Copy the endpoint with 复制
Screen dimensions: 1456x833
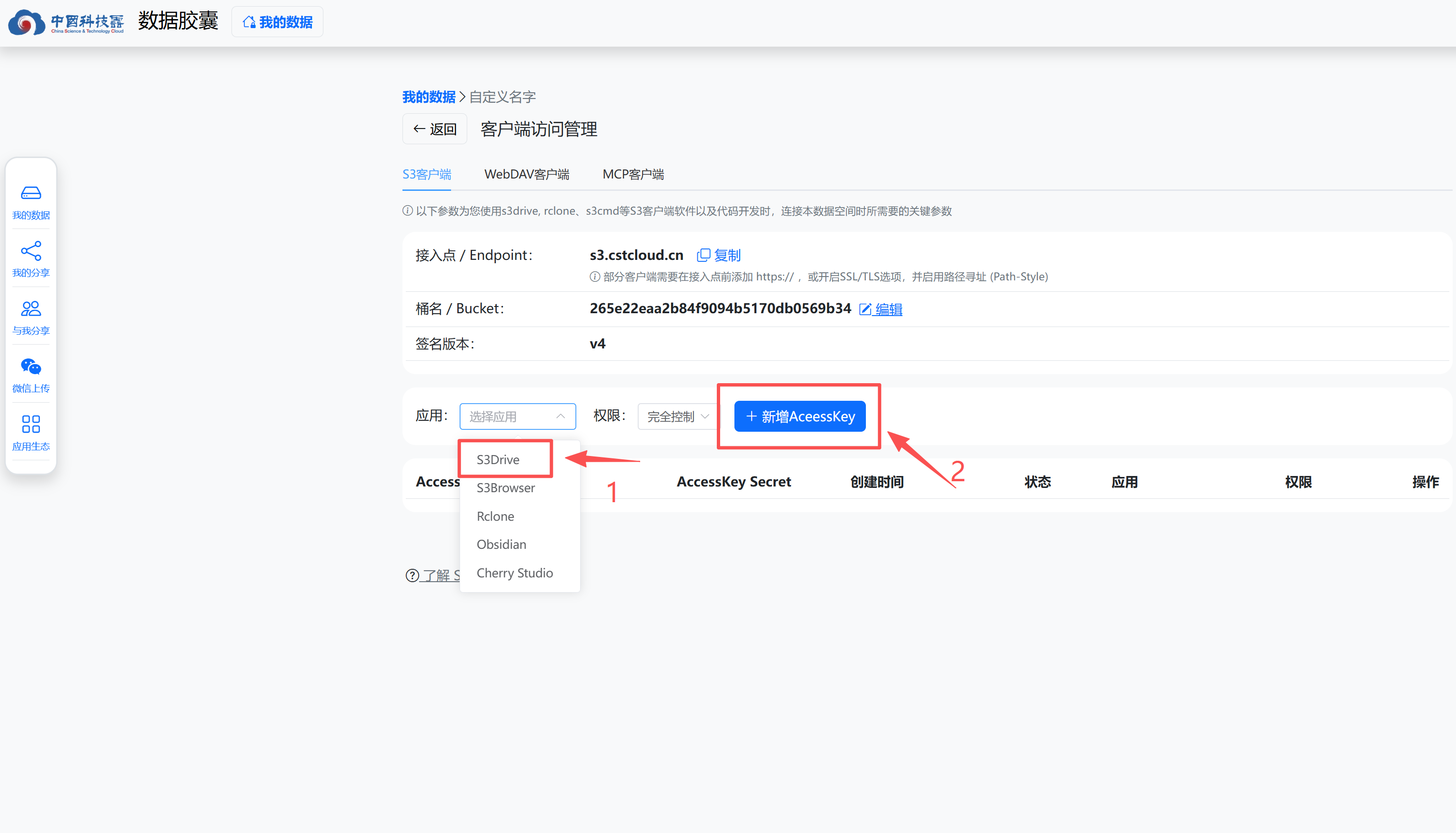[719, 255]
